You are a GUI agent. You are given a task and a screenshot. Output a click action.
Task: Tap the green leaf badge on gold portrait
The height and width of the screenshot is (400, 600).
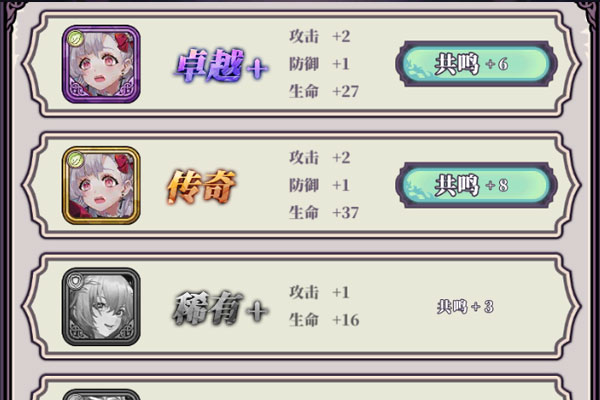(x=75, y=160)
